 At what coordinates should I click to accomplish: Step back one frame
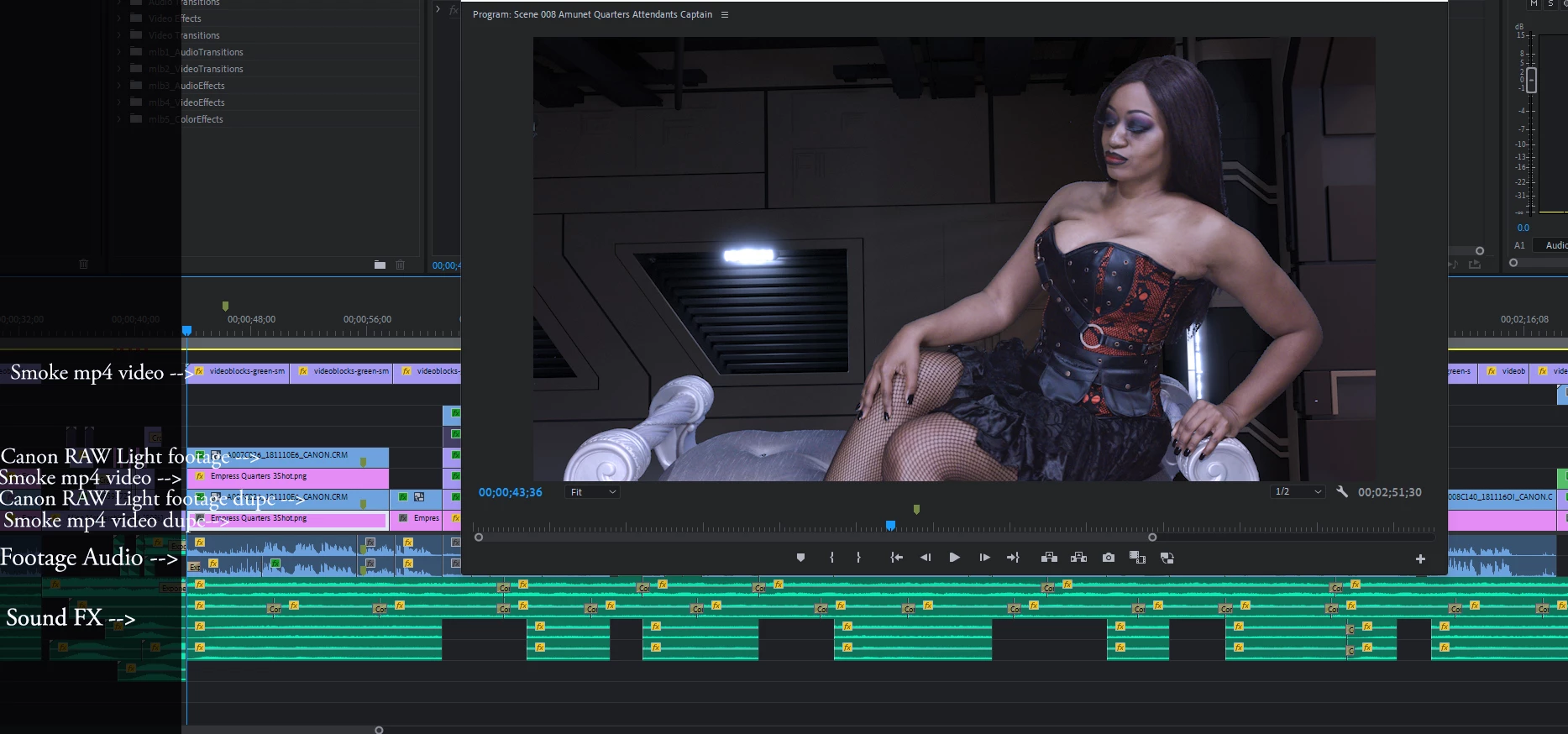tap(926, 558)
